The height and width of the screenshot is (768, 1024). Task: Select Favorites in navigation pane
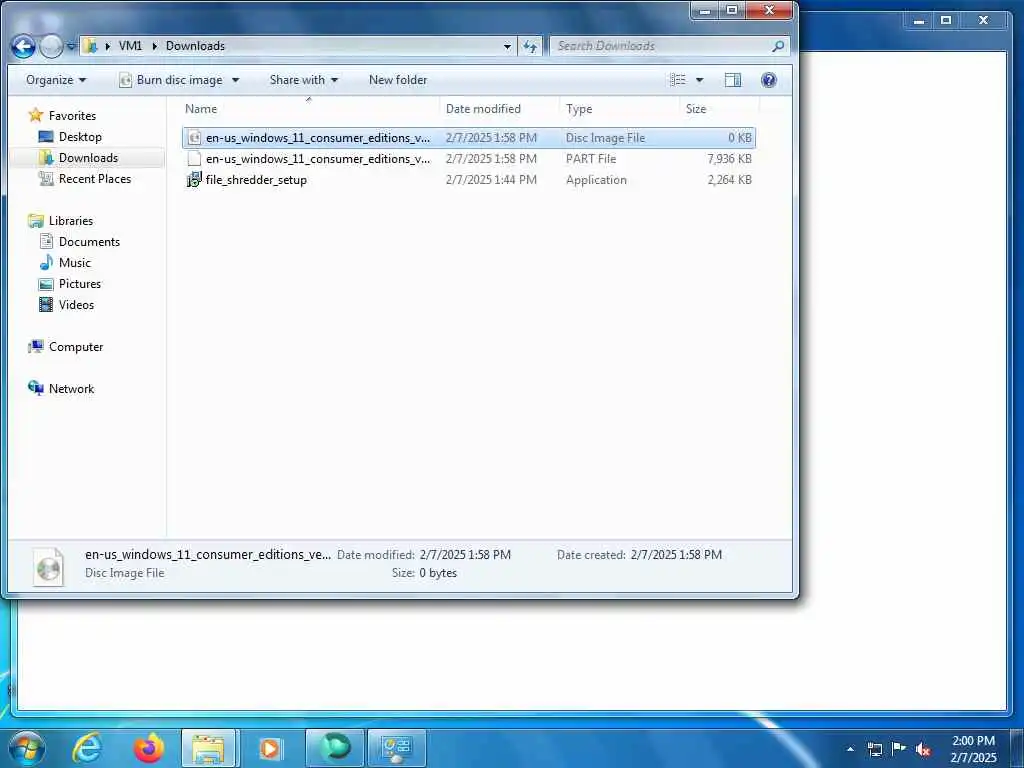click(x=72, y=116)
